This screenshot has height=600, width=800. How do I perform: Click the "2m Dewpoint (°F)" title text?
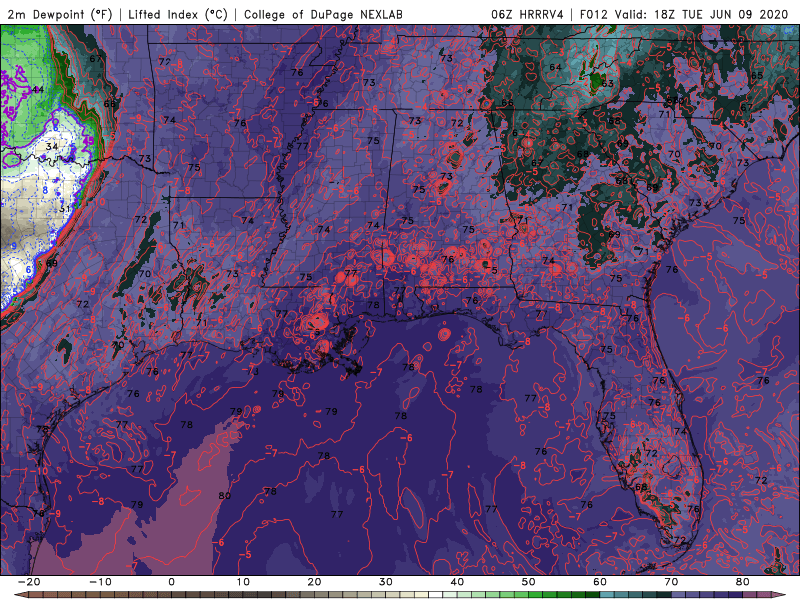pos(60,14)
